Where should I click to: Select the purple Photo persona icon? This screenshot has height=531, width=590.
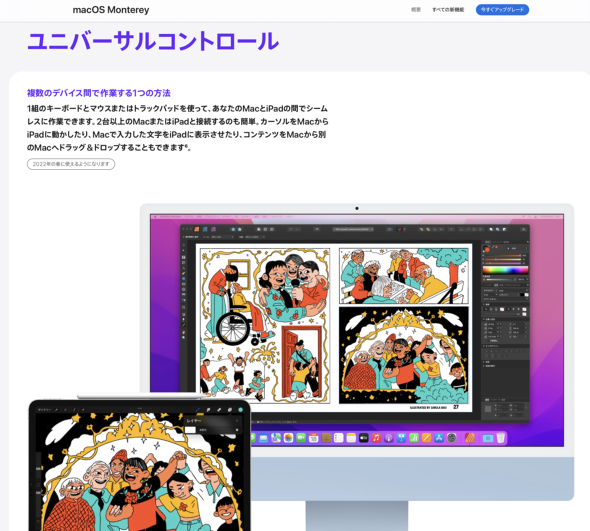tap(213, 229)
